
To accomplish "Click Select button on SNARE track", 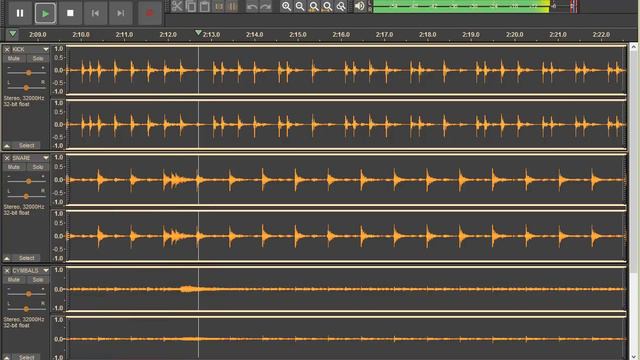I will [x=27, y=258].
